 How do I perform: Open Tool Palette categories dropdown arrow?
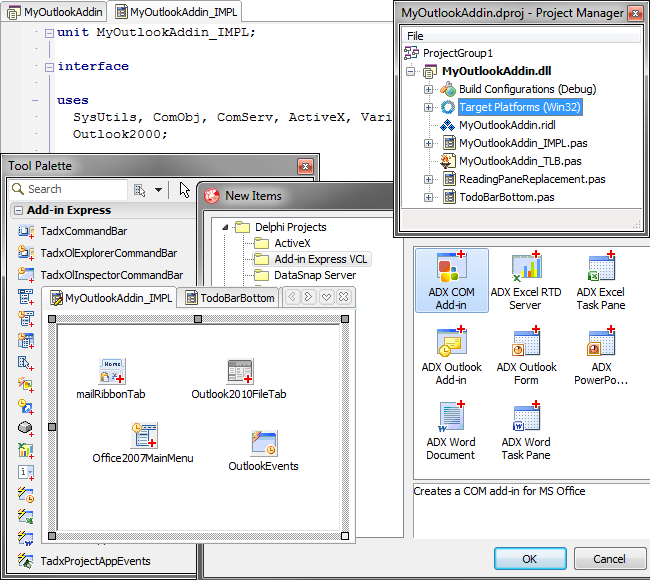pos(158,190)
